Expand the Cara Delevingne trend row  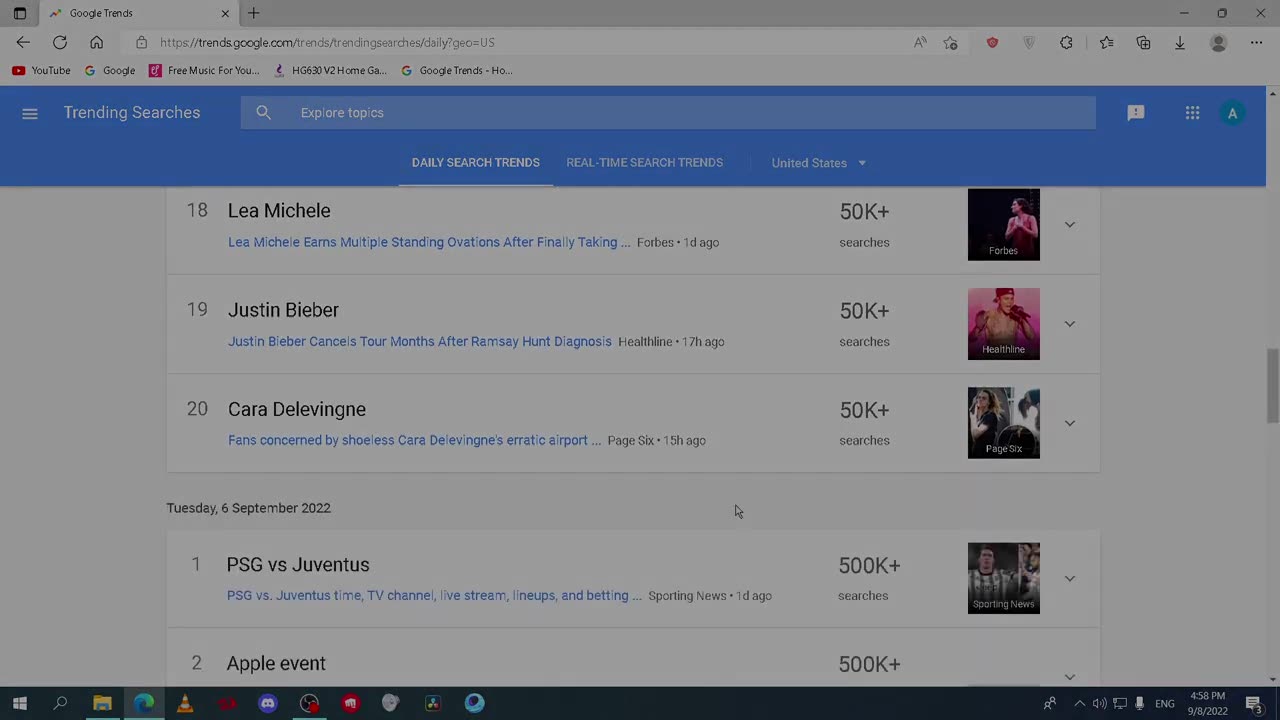tap(1070, 422)
